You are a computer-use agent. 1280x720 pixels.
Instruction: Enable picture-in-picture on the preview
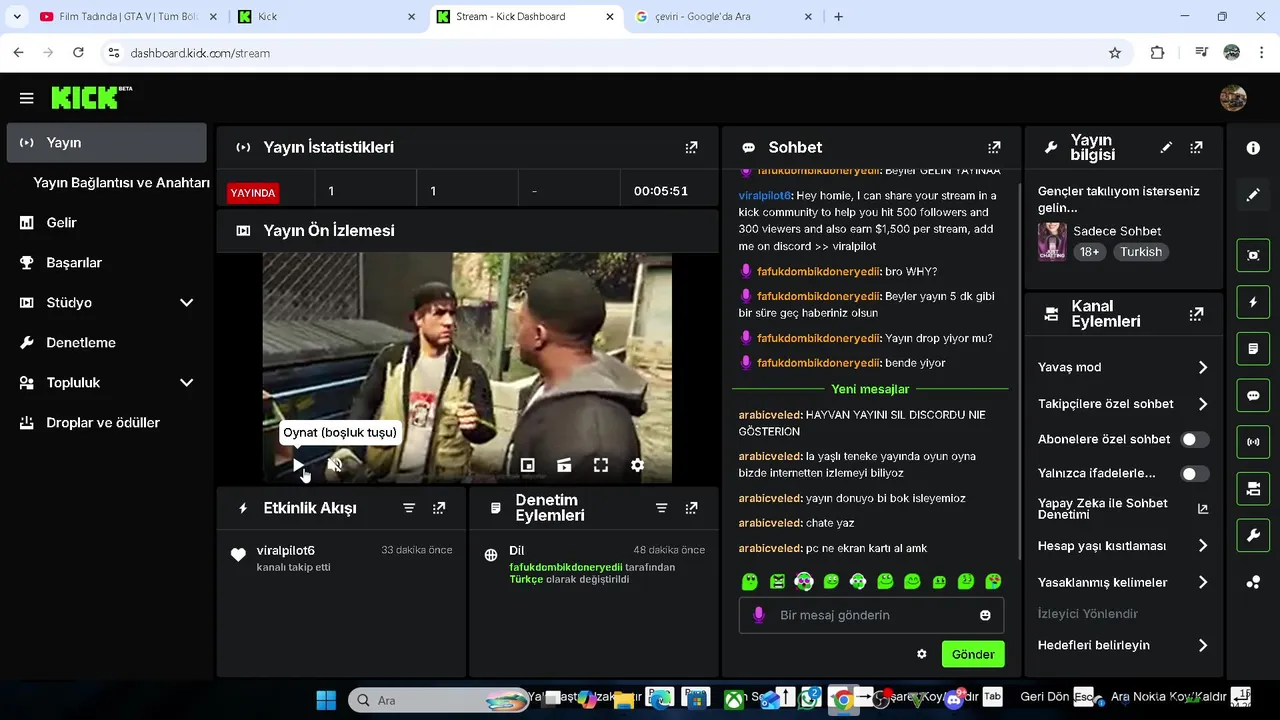point(528,465)
